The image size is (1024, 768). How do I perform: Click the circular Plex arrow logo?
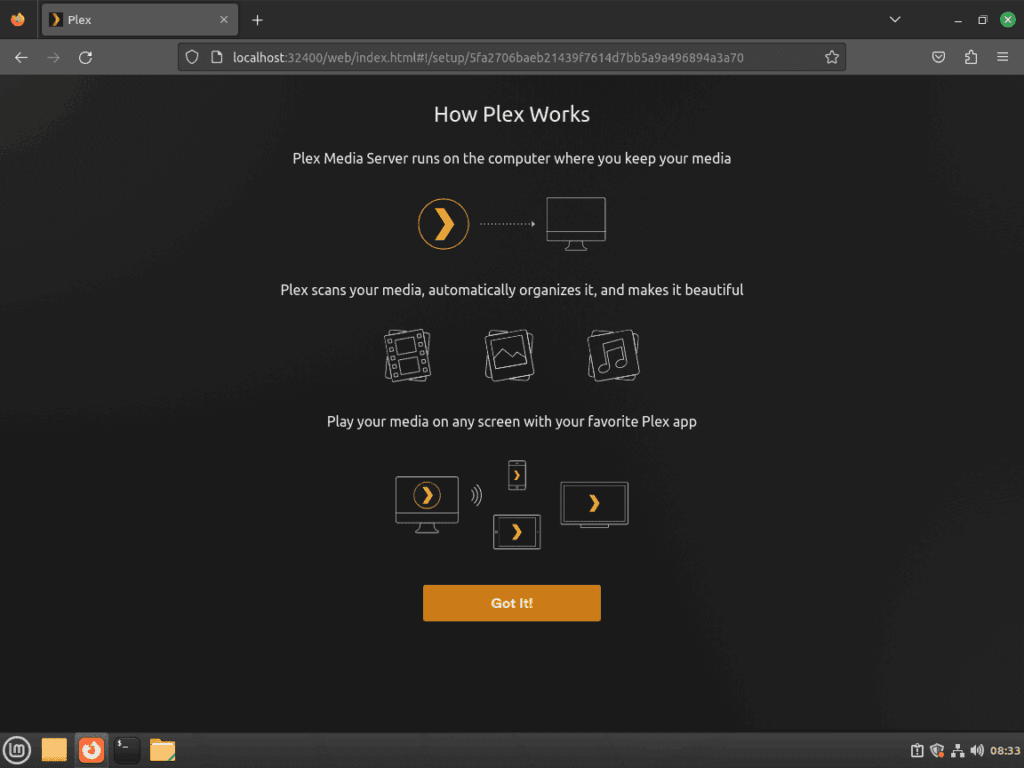[443, 223]
